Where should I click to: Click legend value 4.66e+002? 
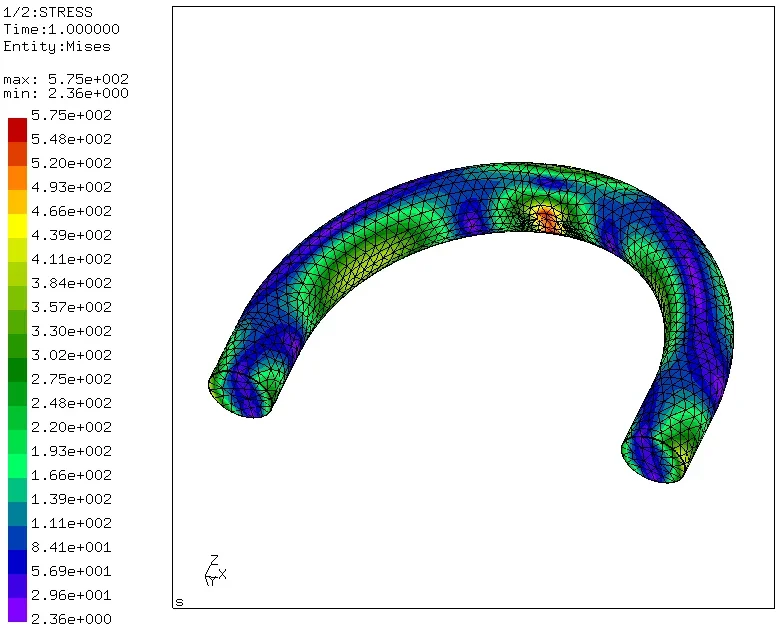(72, 211)
